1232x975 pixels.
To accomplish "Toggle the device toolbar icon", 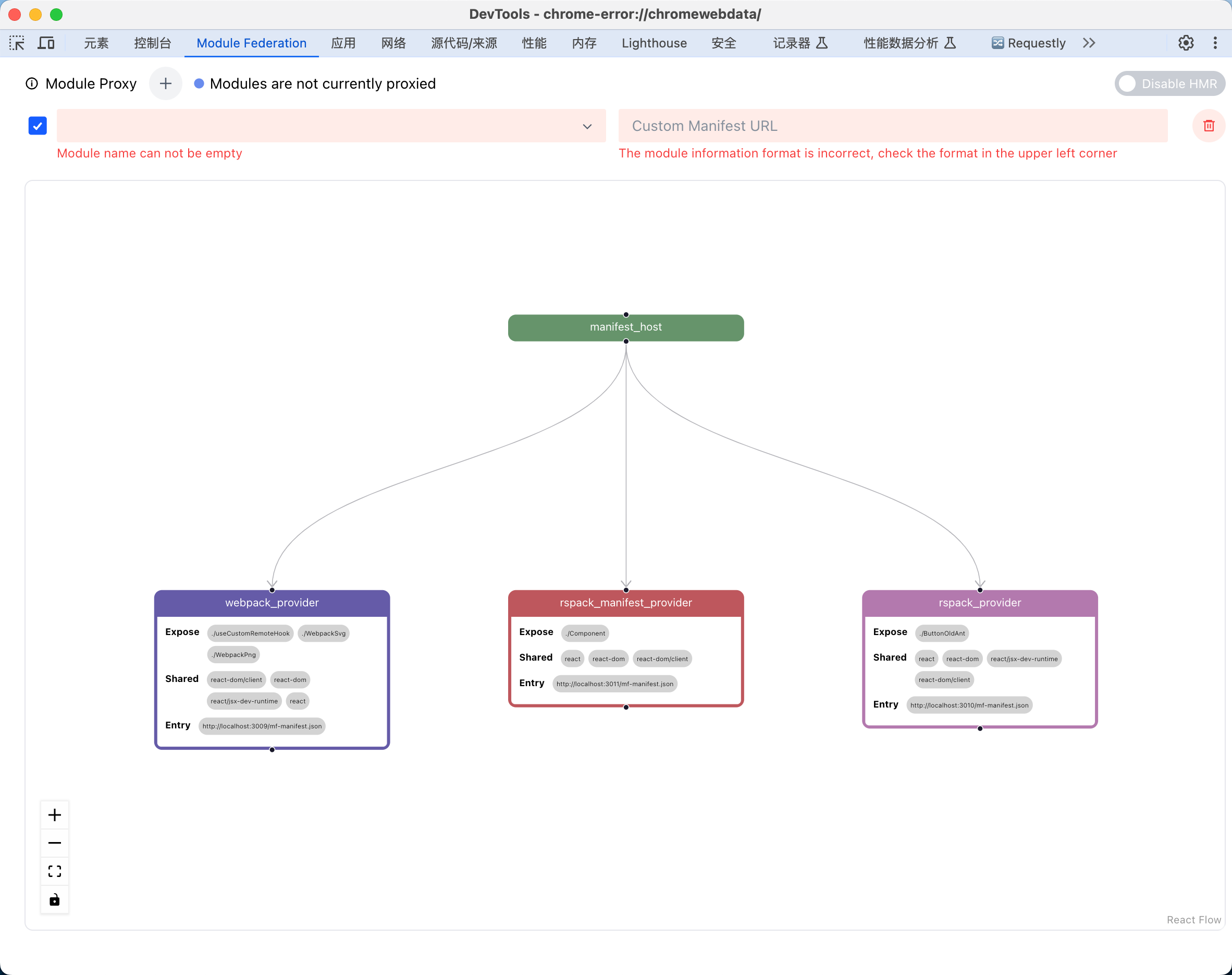I will coord(46,43).
